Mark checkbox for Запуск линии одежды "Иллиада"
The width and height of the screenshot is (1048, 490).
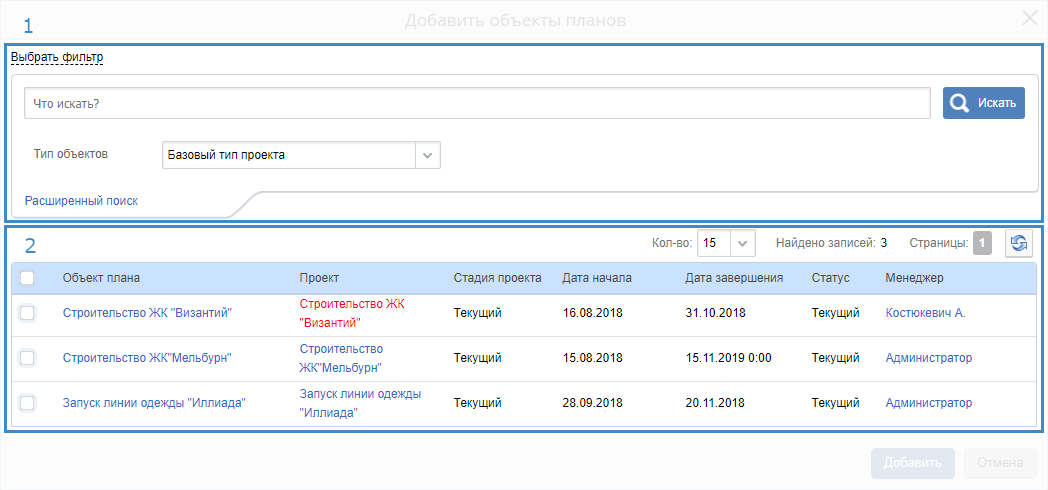[27, 403]
